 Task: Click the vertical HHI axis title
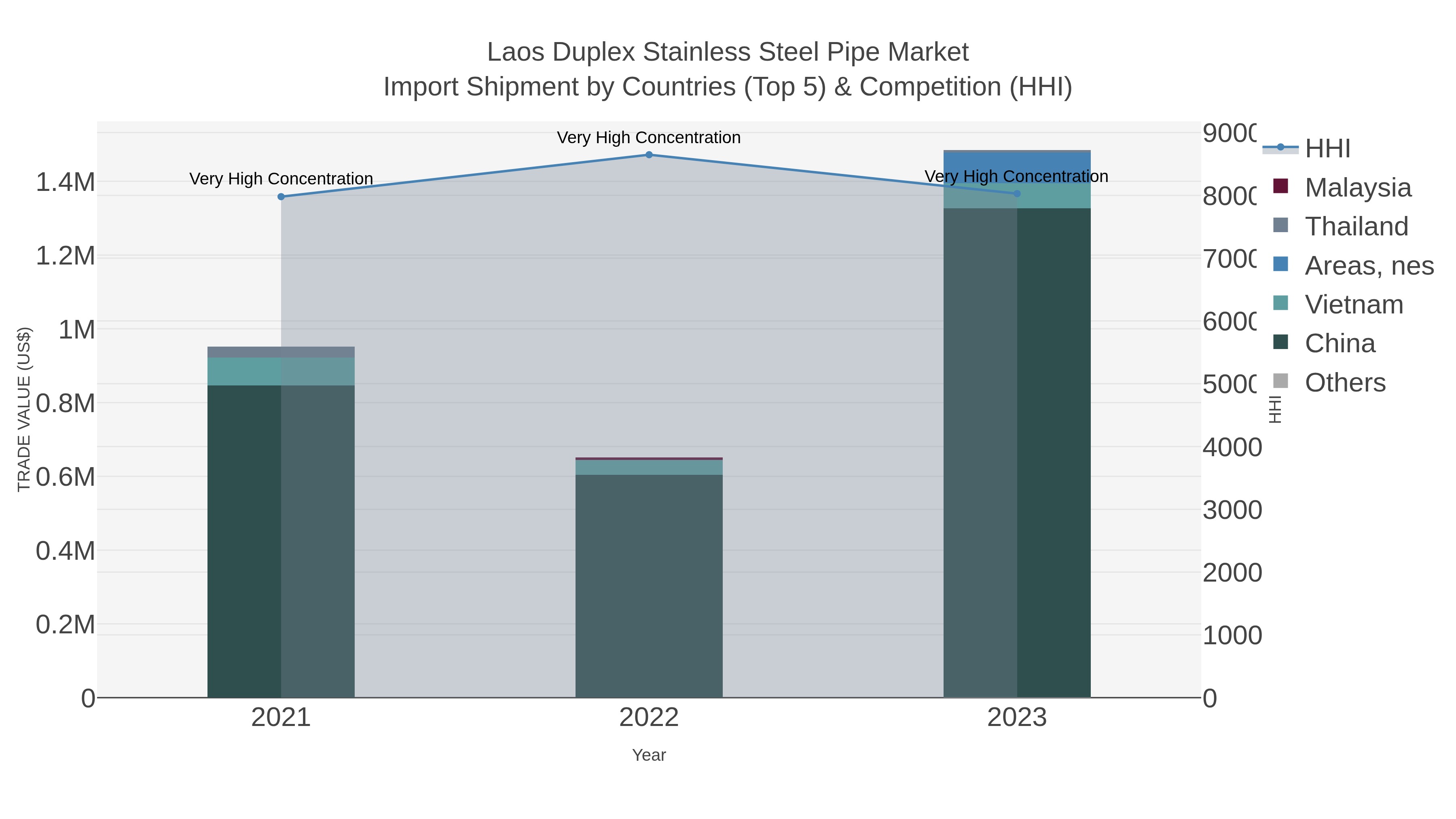(1275, 409)
